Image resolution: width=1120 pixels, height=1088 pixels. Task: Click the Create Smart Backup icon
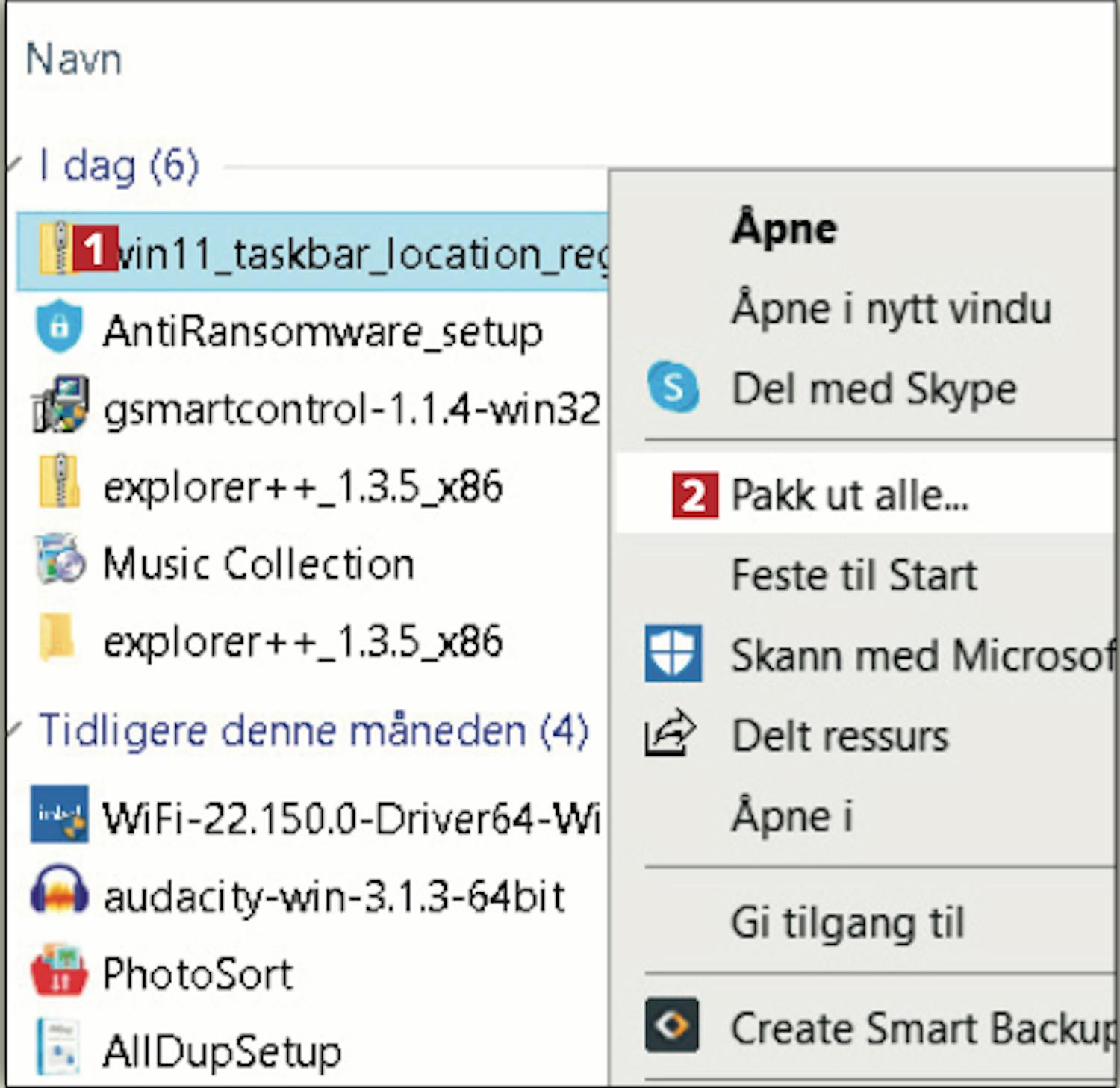click(x=672, y=1025)
